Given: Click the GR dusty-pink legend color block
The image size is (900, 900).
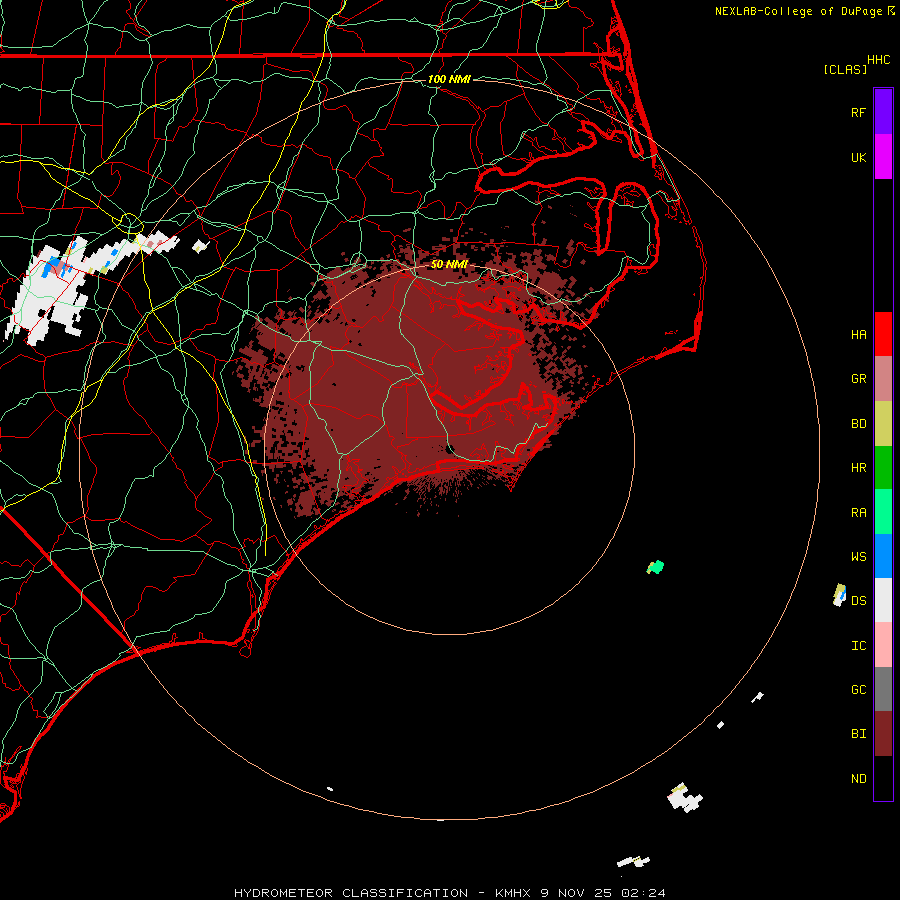Looking at the screenshot, I should pos(883,379).
